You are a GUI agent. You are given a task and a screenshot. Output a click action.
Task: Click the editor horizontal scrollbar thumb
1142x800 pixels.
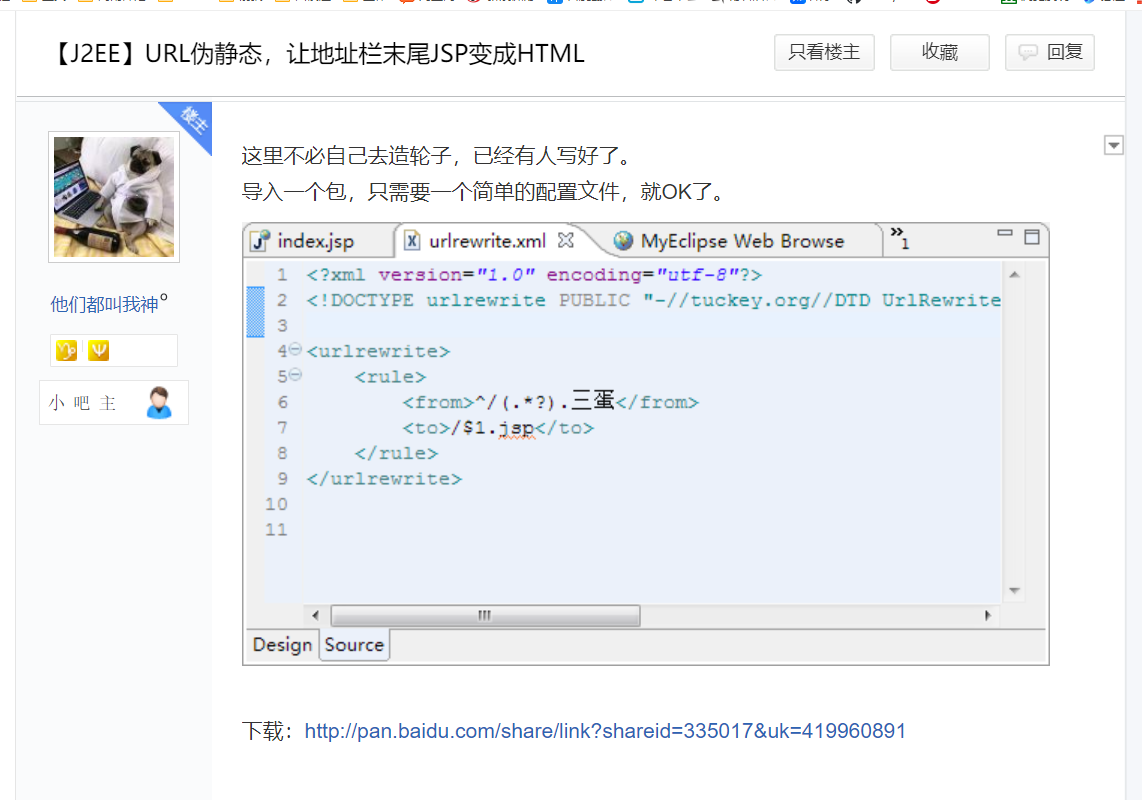click(x=485, y=616)
